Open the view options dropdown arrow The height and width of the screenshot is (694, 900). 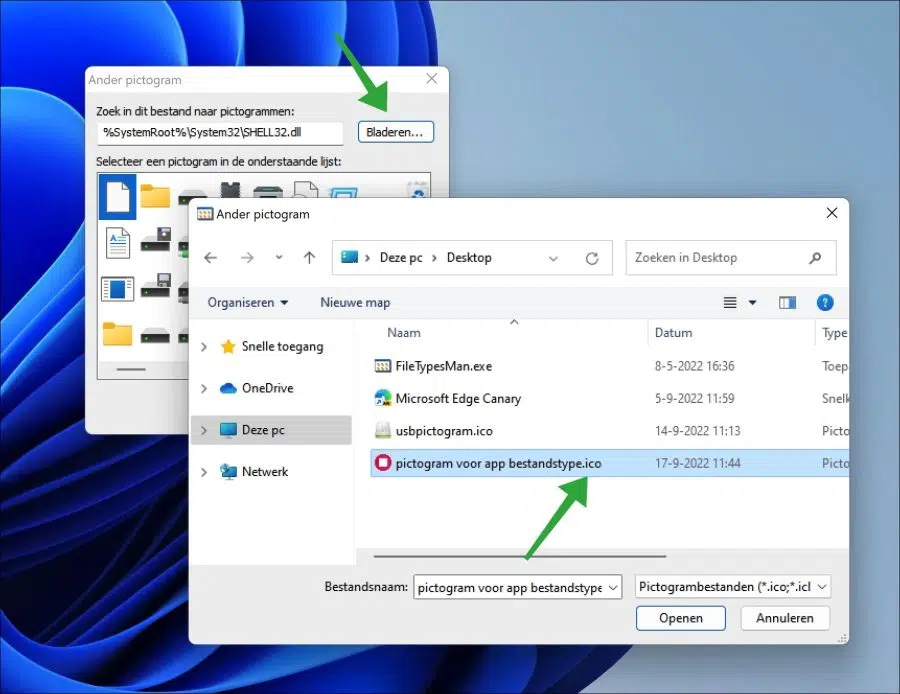[752, 303]
